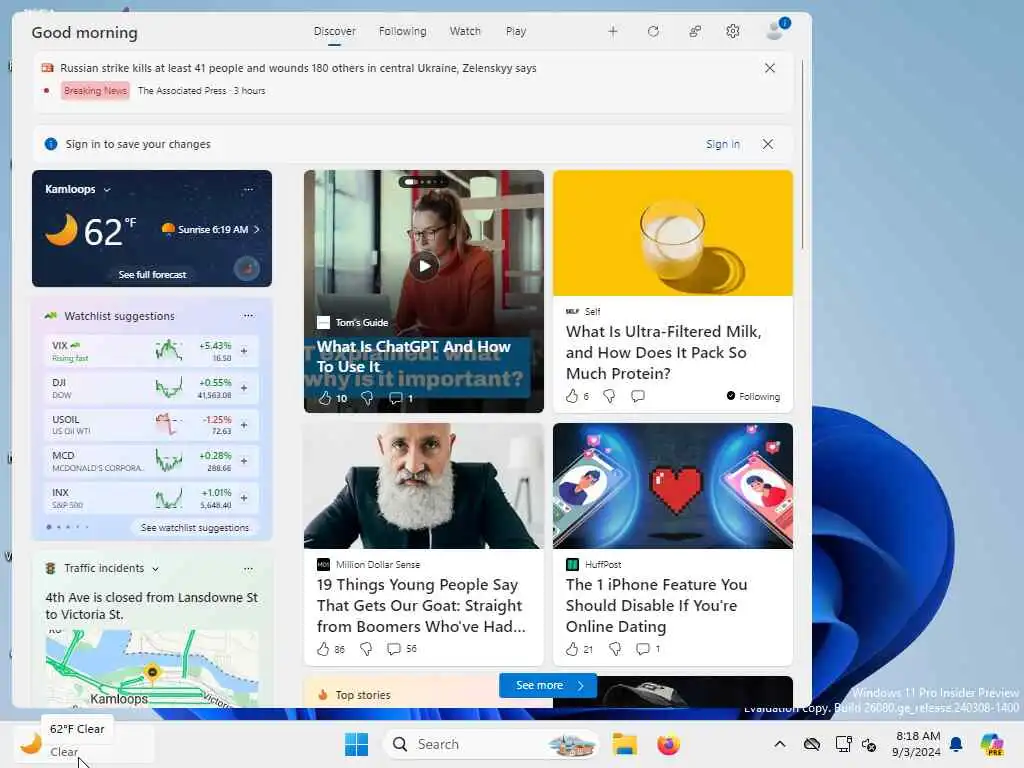This screenshot has height=768, width=1024.
Task: Open watchlist widget more options
Action: pyautogui.click(x=248, y=315)
